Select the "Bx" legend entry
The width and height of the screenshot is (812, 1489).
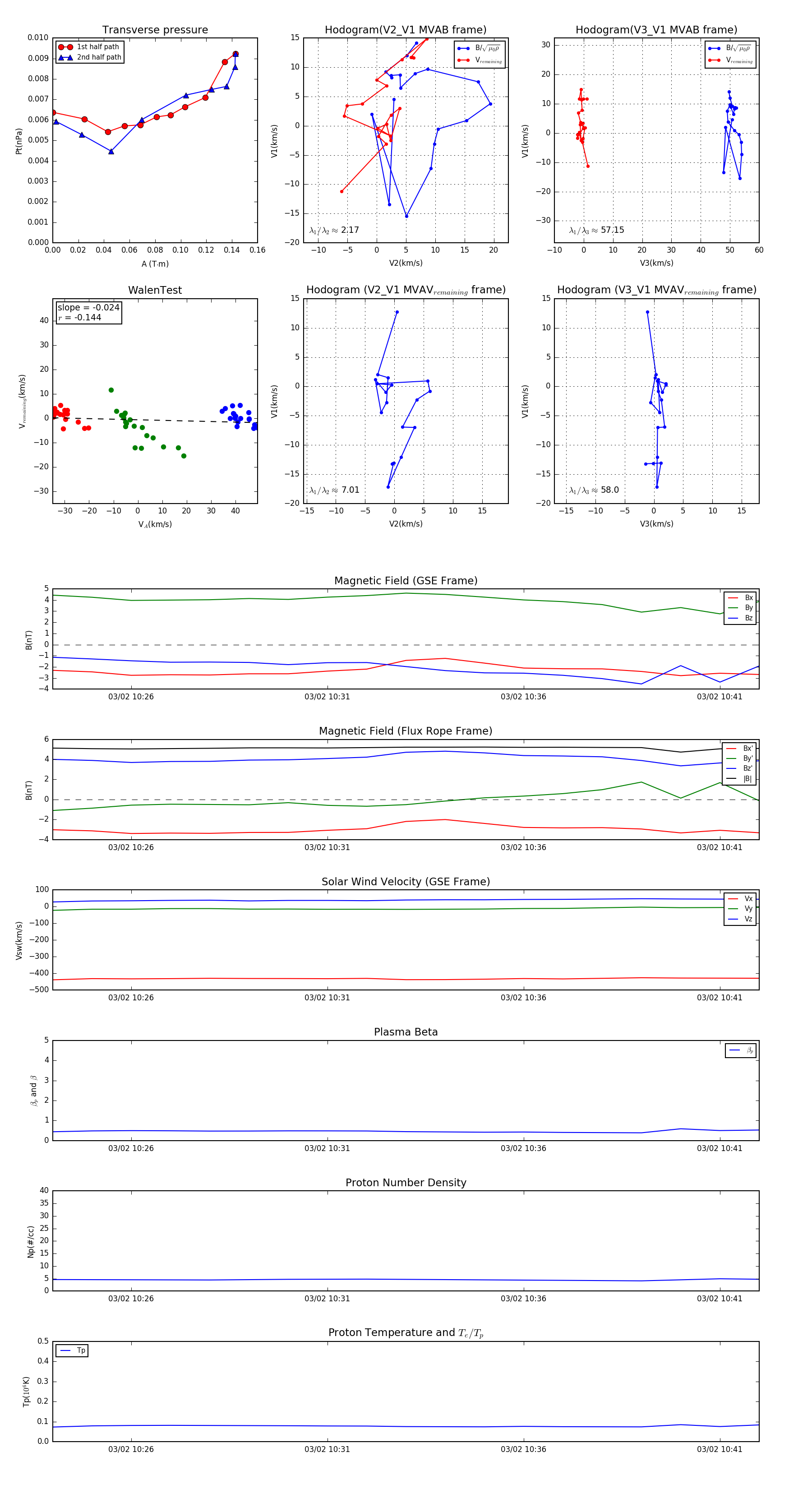(740, 598)
